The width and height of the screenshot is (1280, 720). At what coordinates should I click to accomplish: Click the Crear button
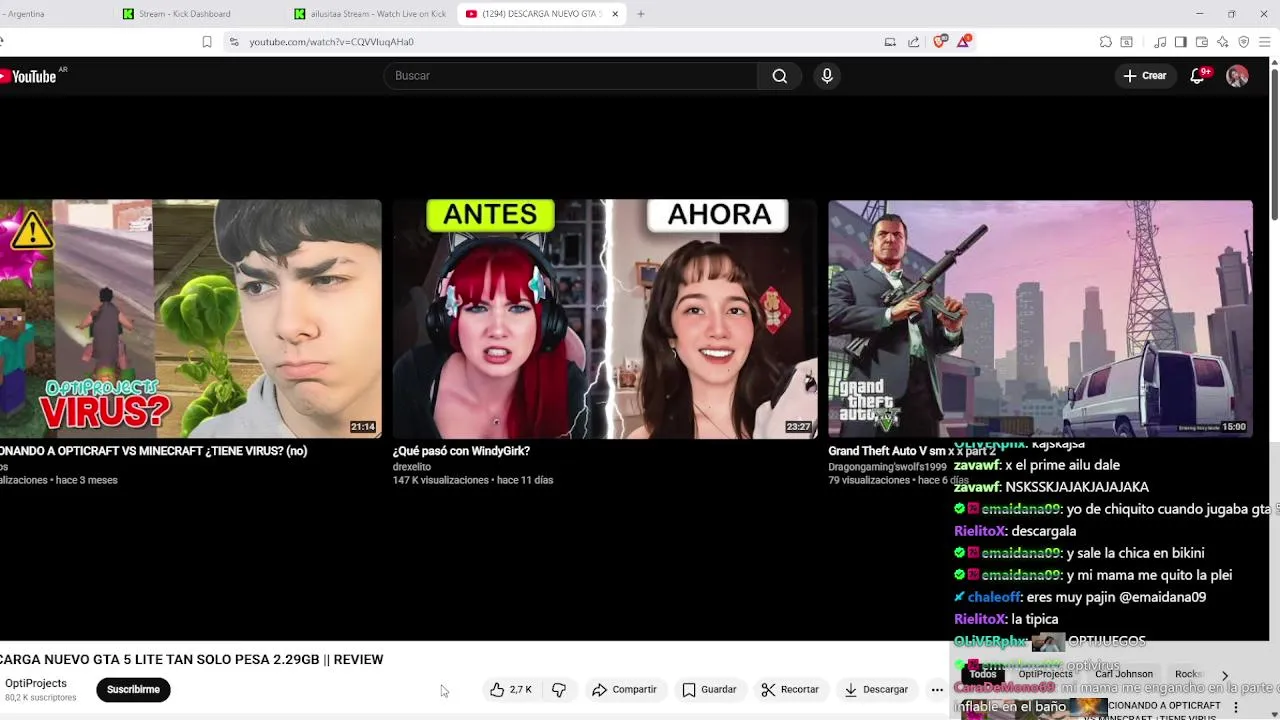point(1145,76)
